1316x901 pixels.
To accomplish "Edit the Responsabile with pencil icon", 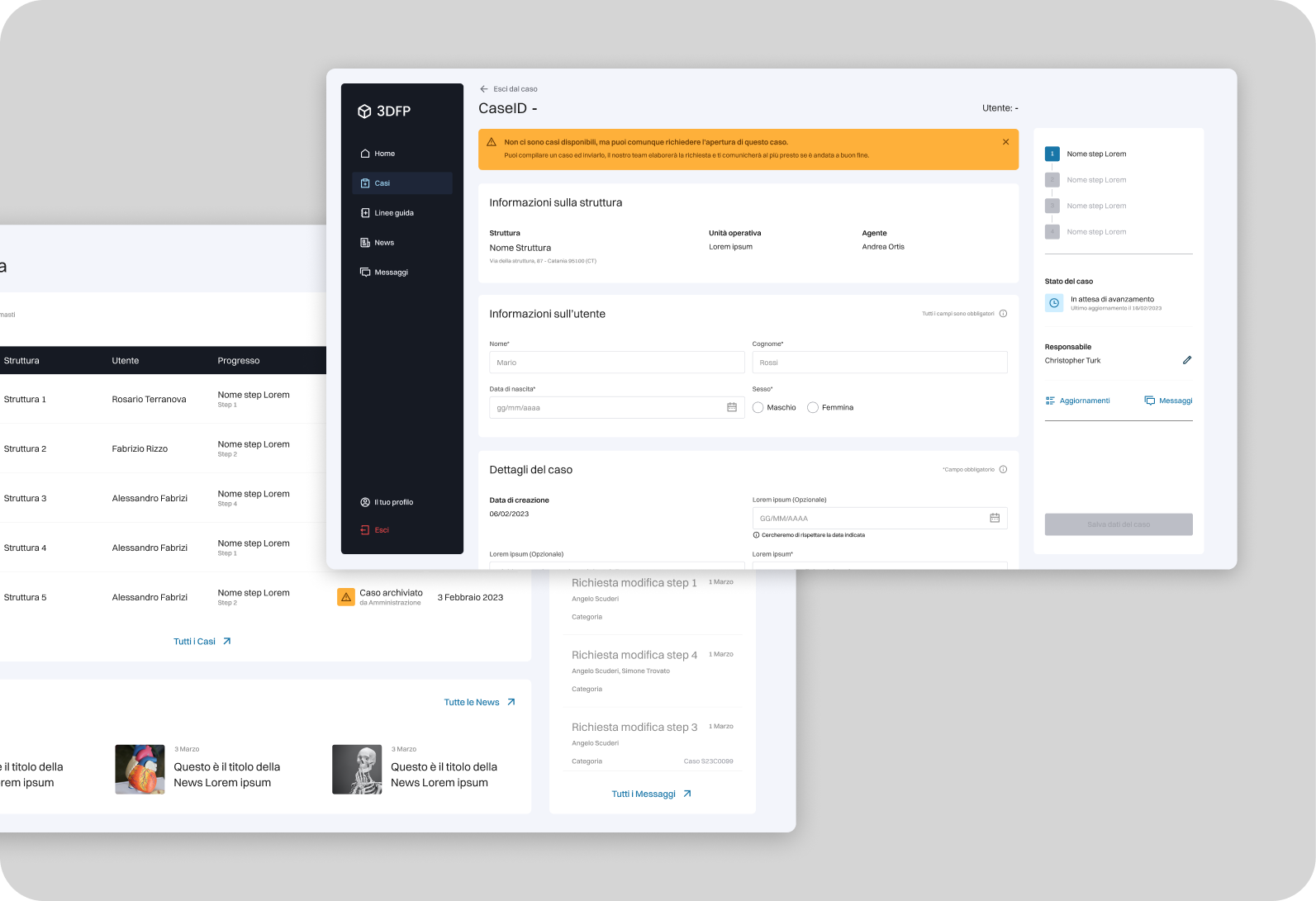I will pyautogui.click(x=1187, y=360).
